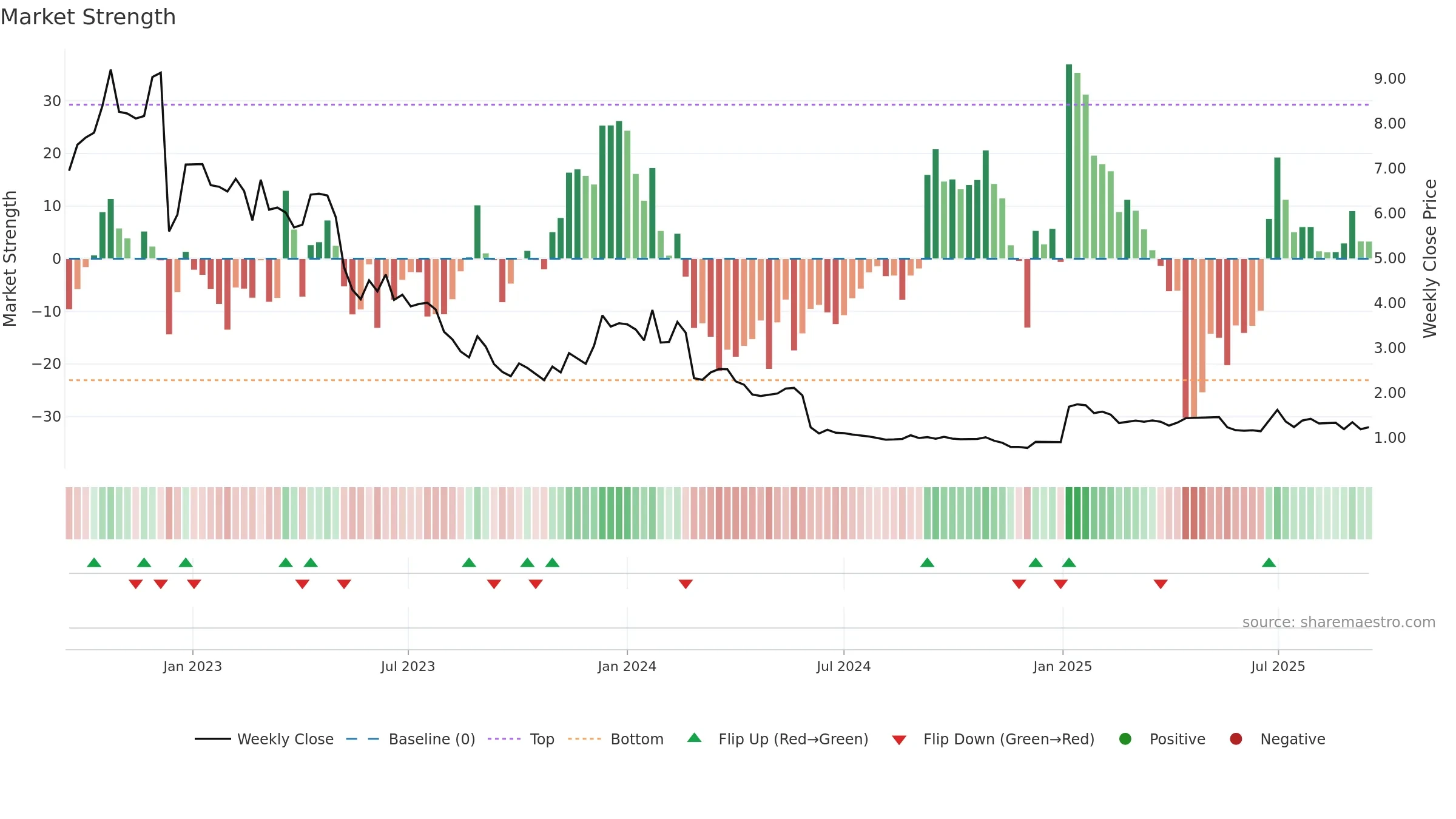The width and height of the screenshot is (1456, 819).
Task: Click the 9.00 price axis label
Action: coord(1390,79)
